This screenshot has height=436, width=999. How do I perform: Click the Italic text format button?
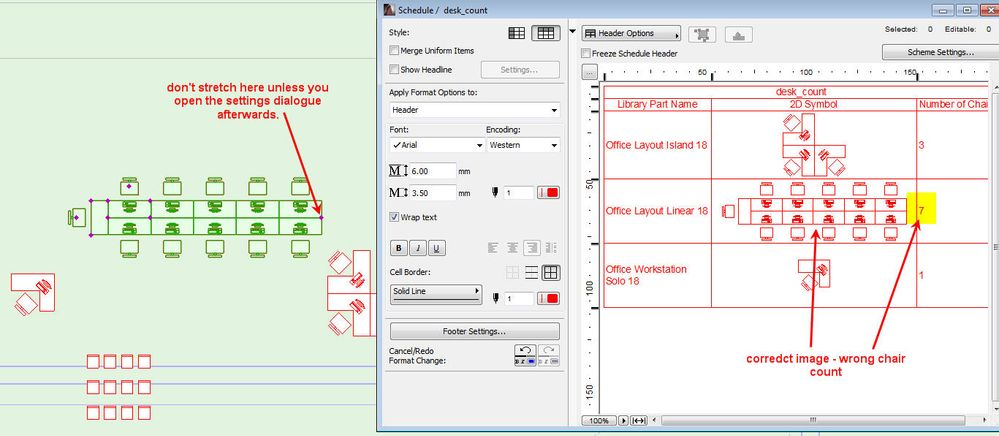click(x=417, y=248)
